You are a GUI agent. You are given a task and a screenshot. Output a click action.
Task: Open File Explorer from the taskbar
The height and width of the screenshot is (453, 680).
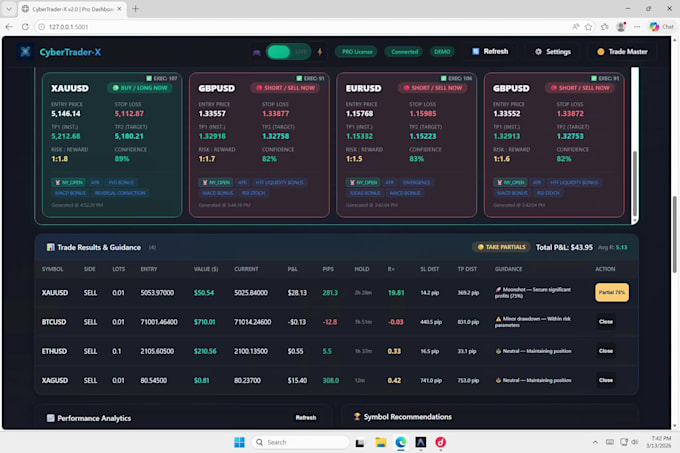click(381, 442)
